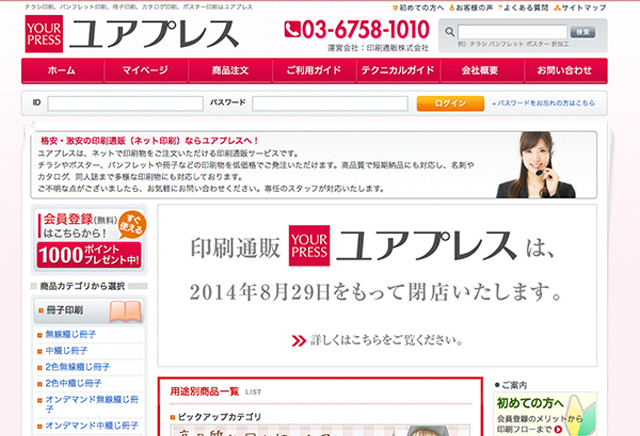Open サイトマップ top link
This screenshot has width=640, height=436.
[x=580, y=8]
